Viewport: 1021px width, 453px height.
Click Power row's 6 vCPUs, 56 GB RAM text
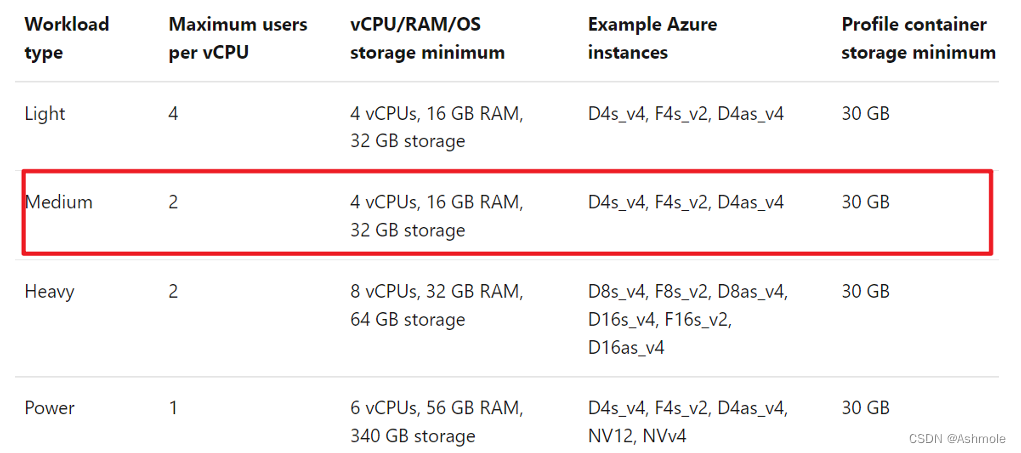pyautogui.click(x=436, y=408)
